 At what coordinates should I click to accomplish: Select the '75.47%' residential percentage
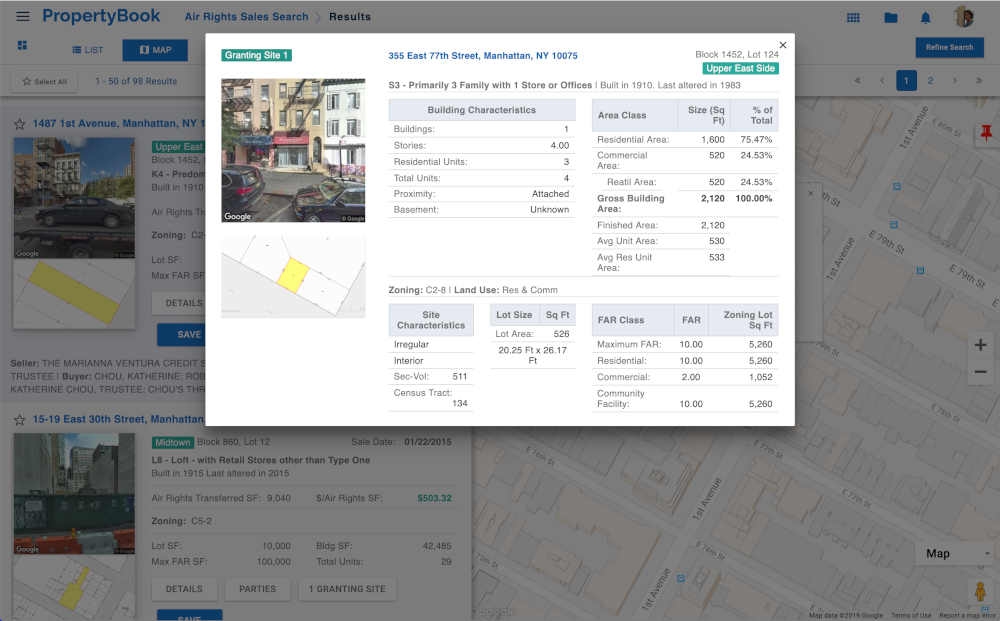(756, 139)
